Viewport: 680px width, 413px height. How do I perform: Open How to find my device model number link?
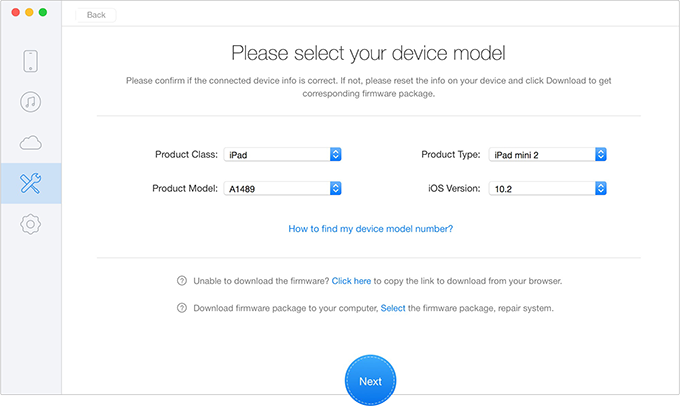[371, 229]
